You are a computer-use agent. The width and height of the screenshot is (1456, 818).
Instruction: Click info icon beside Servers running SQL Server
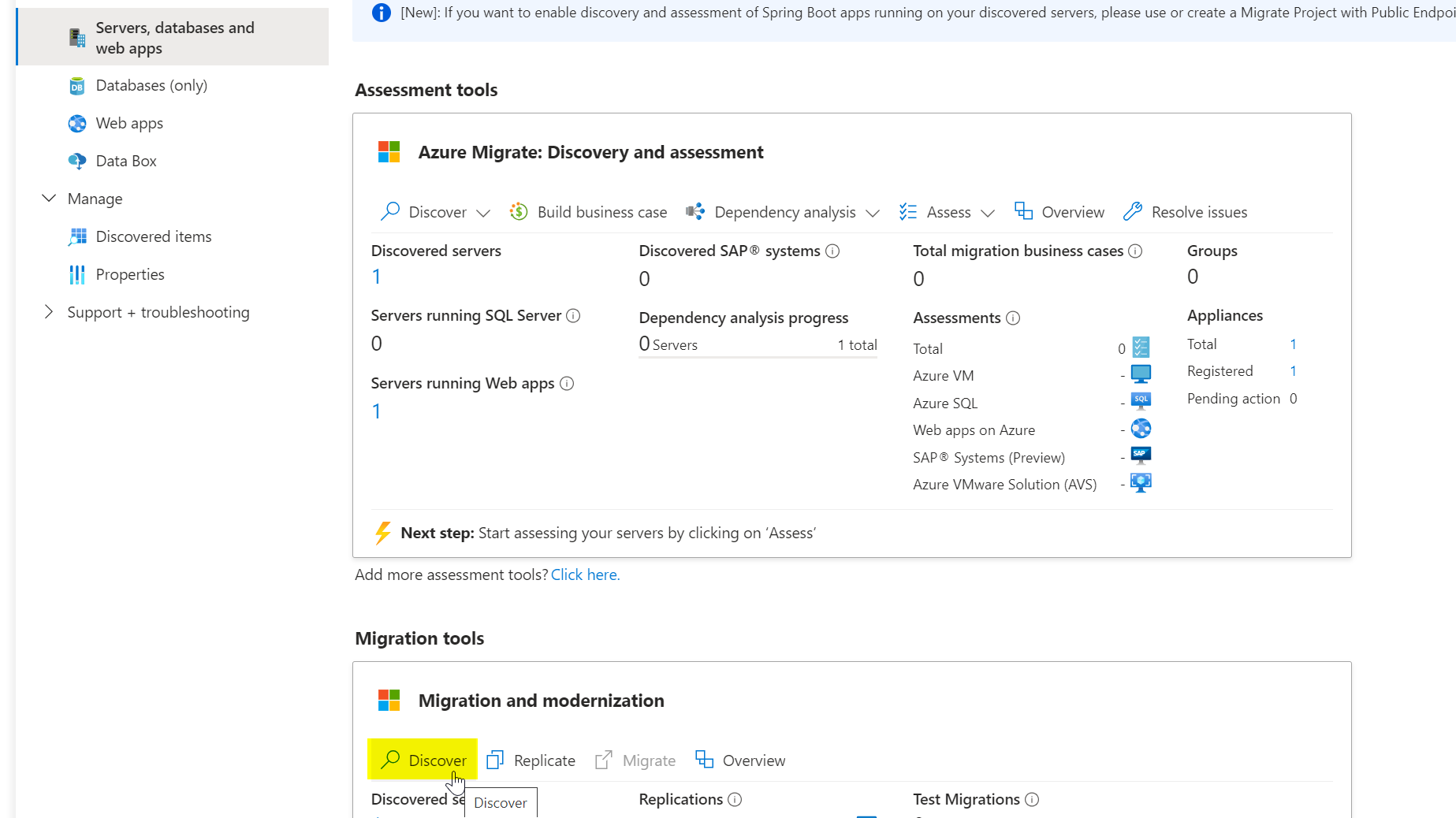[573, 316]
